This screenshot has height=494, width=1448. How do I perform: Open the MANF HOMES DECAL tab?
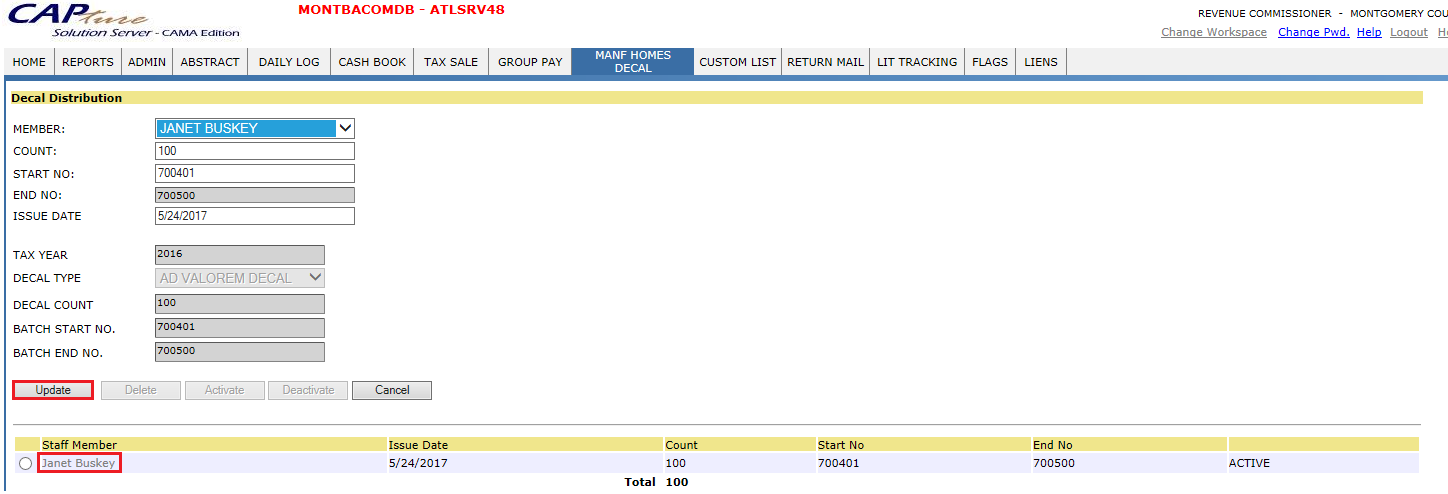(x=632, y=62)
